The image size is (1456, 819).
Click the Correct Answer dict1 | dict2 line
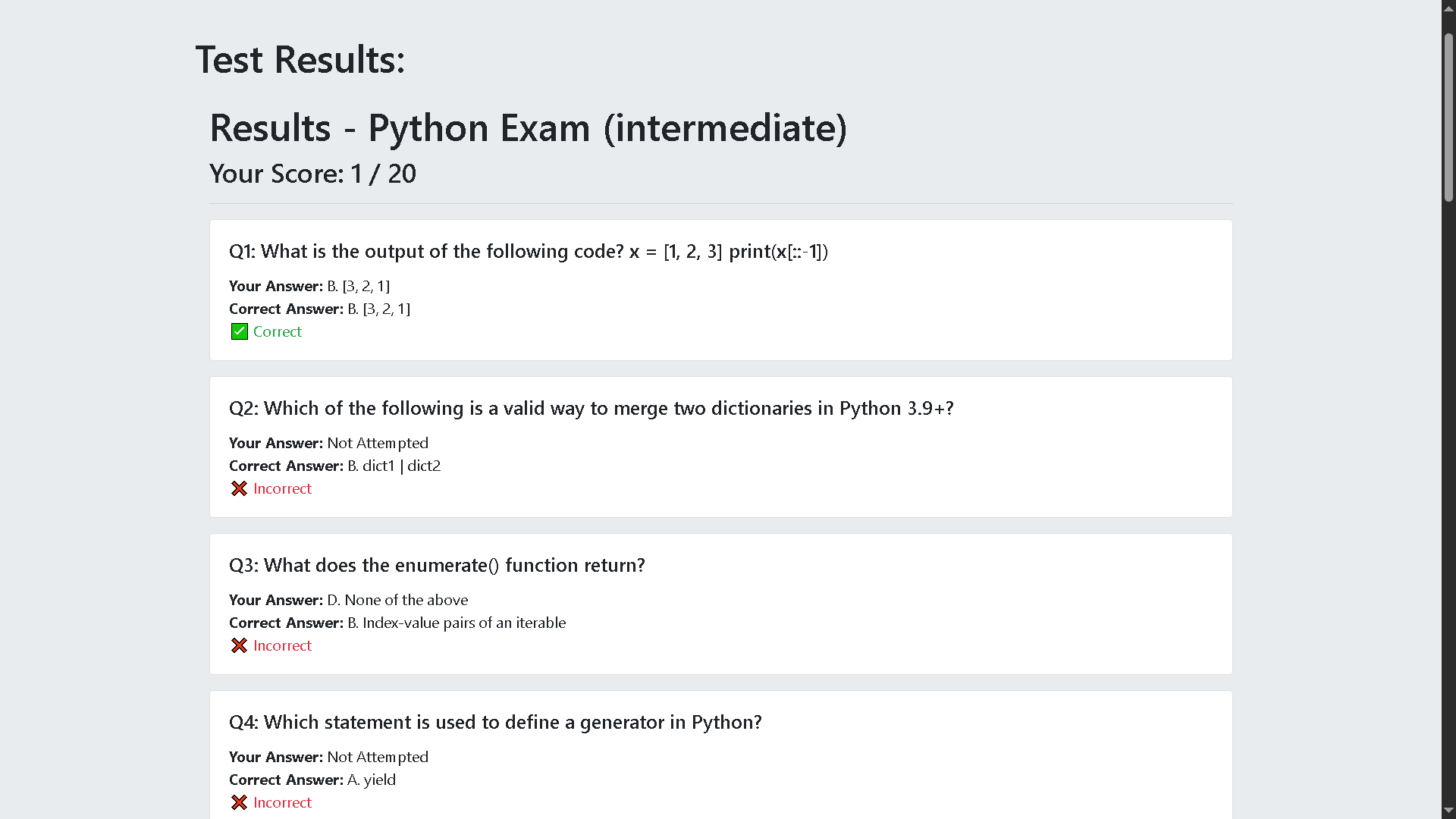coord(334,466)
